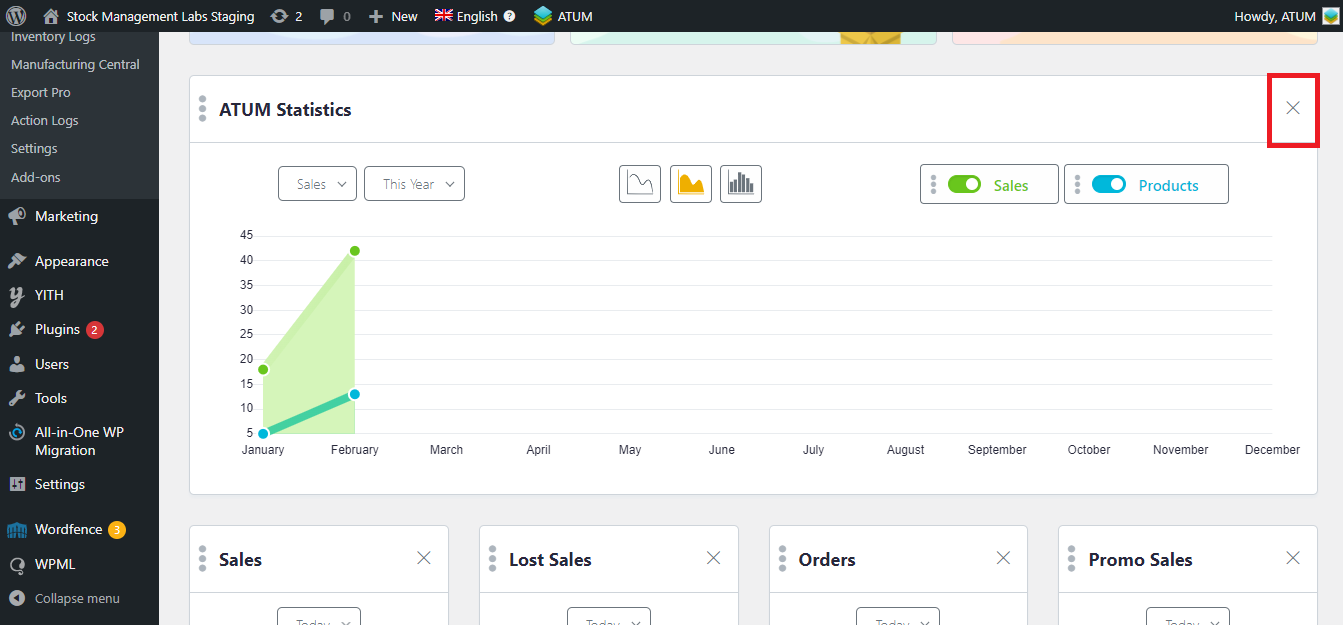This screenshot has width=1343, height=625.
Task: Open Marketing menu label
Action: click(66, 216)
